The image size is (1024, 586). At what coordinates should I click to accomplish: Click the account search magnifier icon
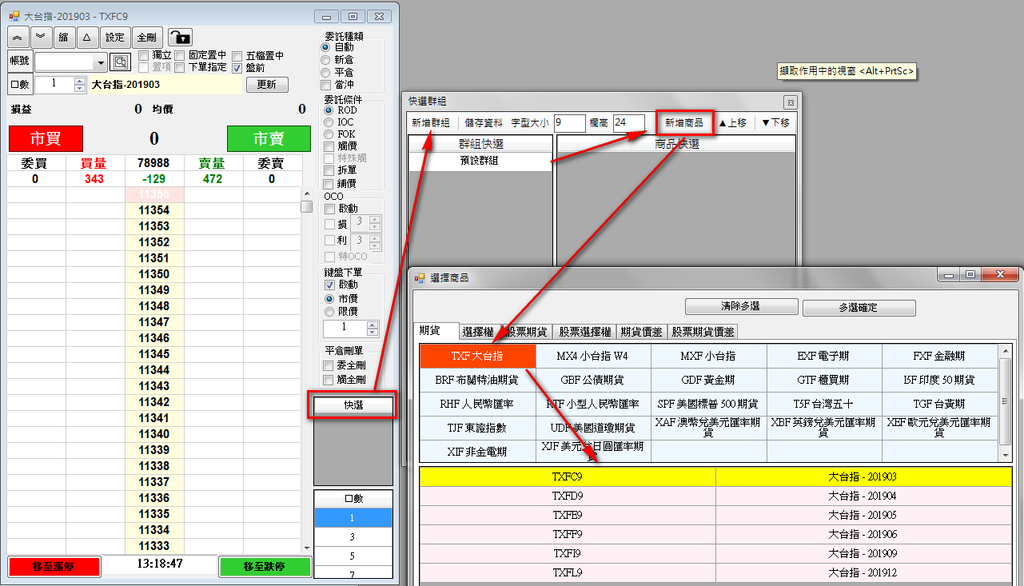[120, 63]
